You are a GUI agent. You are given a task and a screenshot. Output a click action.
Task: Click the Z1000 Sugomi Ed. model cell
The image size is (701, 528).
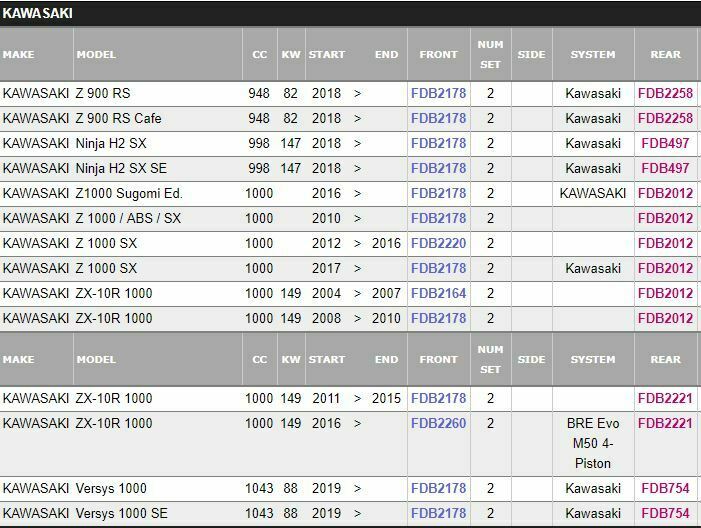pos(130,194)
